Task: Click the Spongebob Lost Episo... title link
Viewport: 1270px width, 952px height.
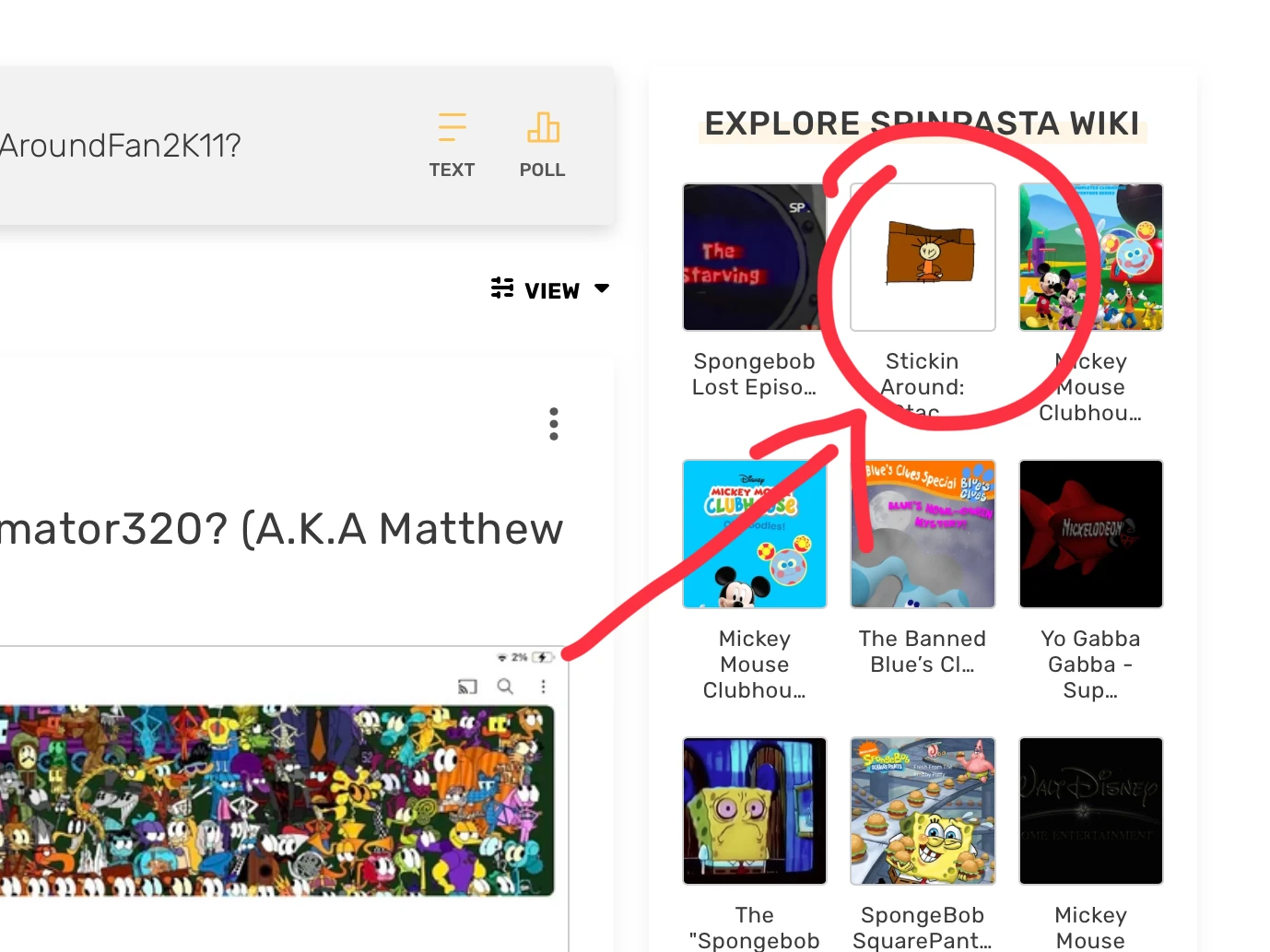Action: (754, 374)
